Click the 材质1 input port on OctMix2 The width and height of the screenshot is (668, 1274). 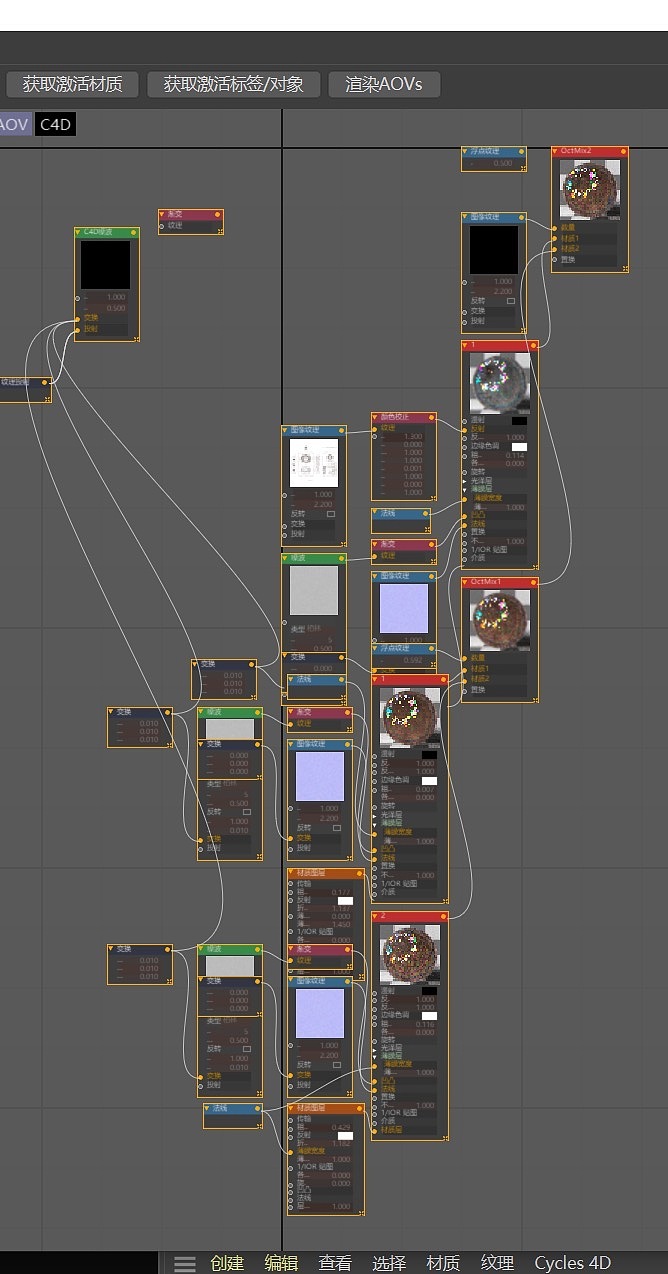pos(555,238)
